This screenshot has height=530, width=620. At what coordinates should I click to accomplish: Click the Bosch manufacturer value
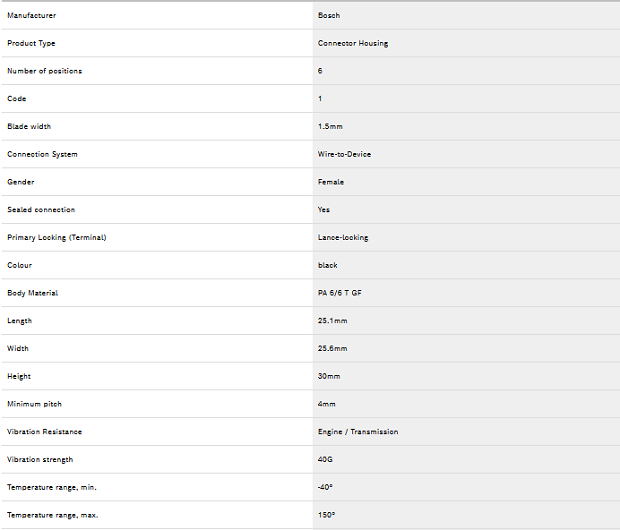point(329,15)
